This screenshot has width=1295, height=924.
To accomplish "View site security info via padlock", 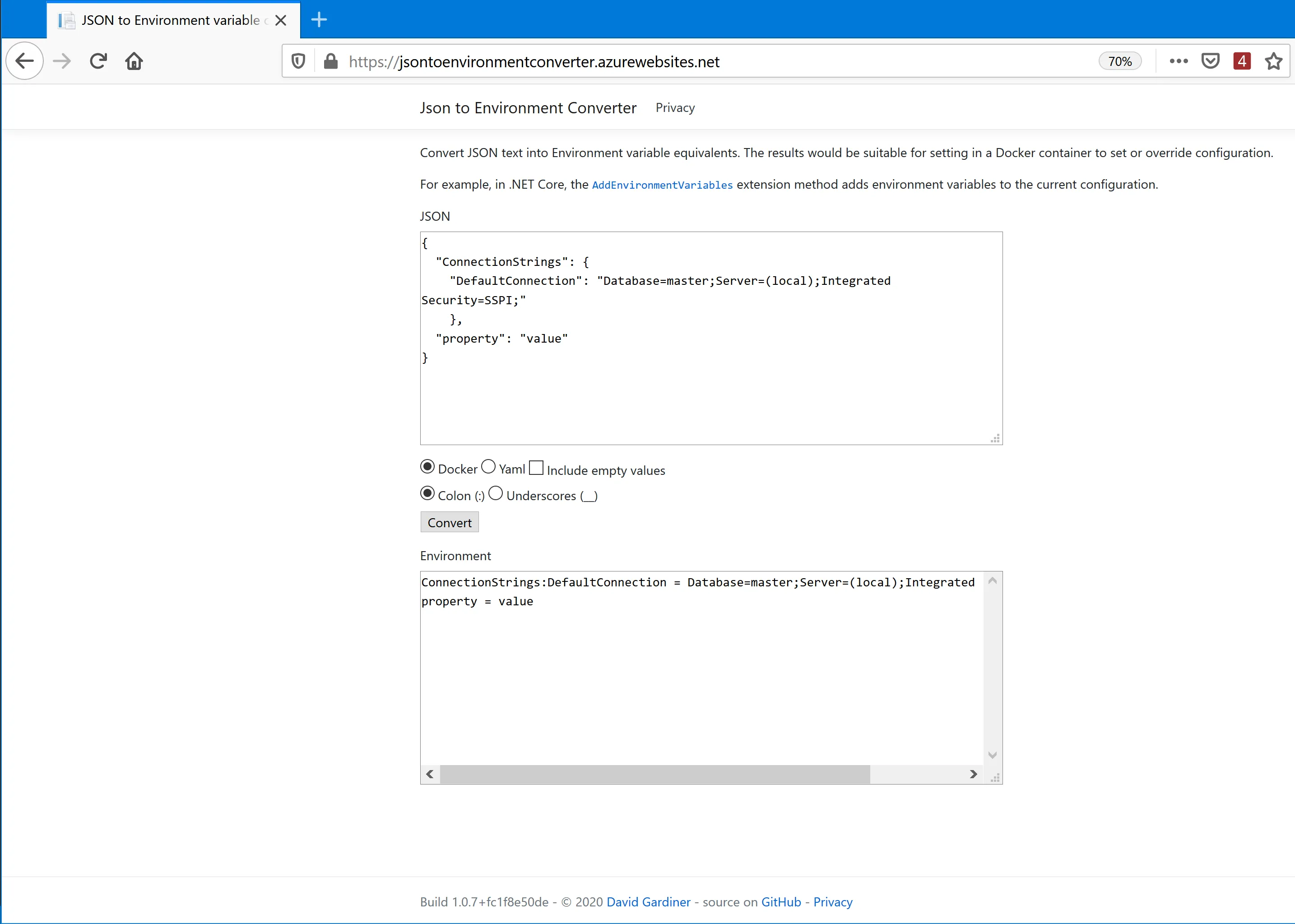I will pyautogui.click(x=330, y=61).
